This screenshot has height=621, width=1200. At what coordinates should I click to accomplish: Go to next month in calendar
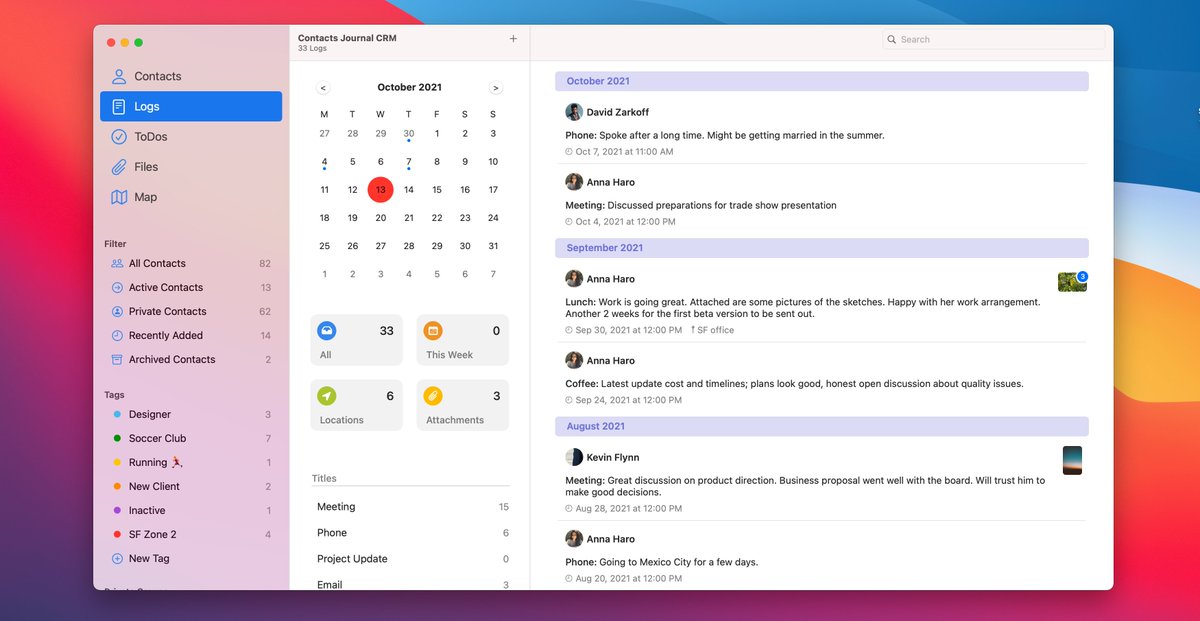tap(495, 88)
